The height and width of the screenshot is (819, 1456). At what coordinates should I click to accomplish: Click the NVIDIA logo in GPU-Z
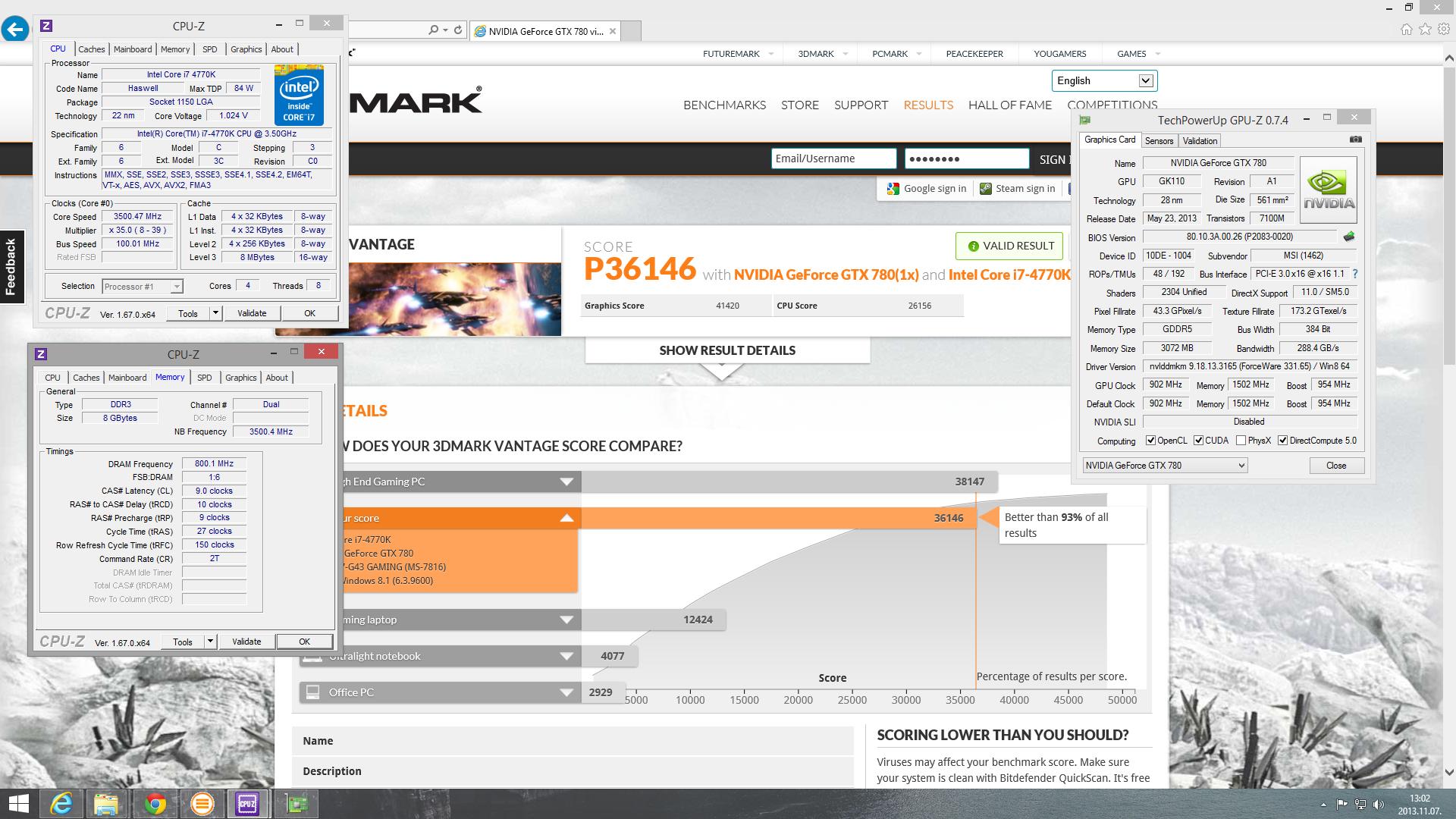(1329, 190)
